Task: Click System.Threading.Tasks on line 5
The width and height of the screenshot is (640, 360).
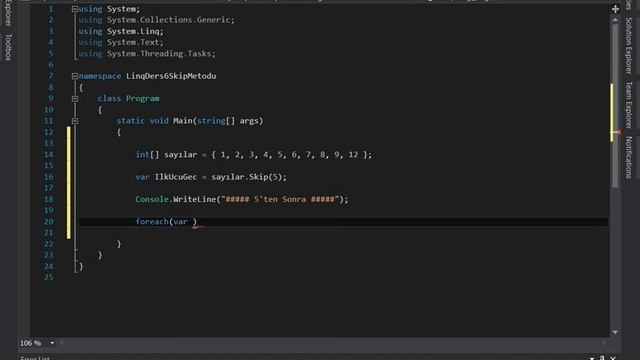Action: [x=159, y=54]
